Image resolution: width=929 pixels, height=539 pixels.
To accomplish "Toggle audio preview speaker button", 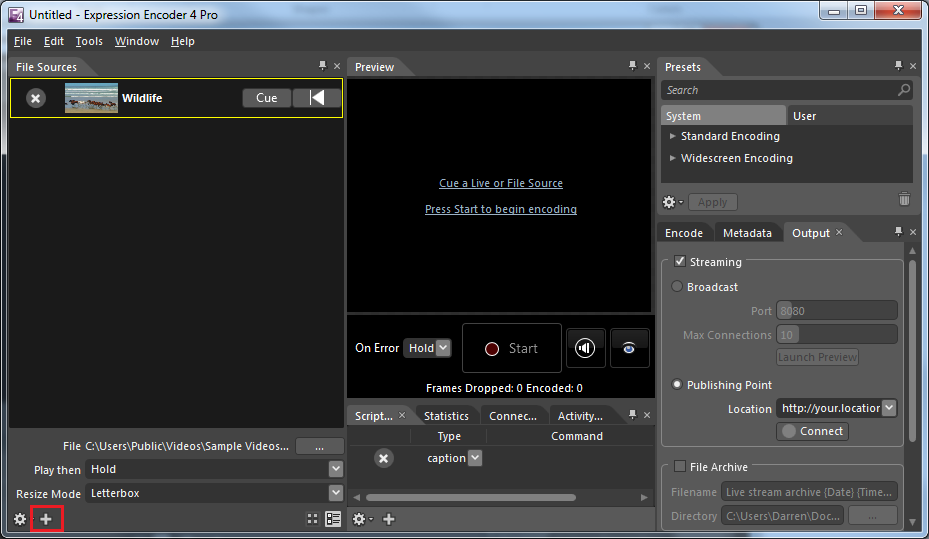I will point(585,348).
